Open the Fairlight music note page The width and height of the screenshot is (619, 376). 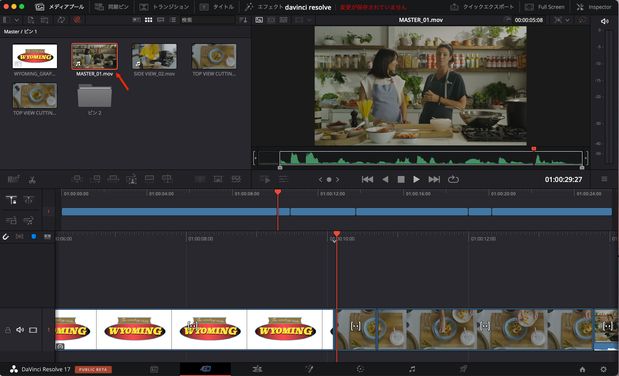[412, 369]
